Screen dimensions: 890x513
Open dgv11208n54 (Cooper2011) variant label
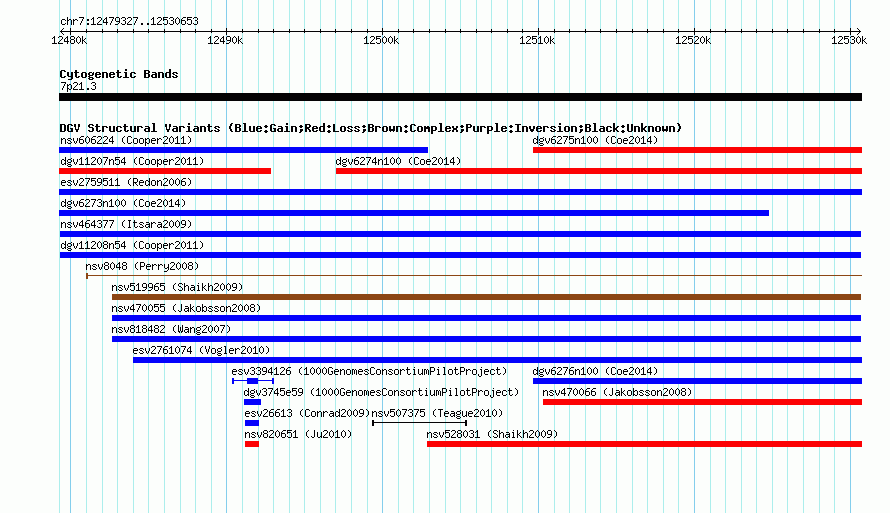tap(132, 245)
